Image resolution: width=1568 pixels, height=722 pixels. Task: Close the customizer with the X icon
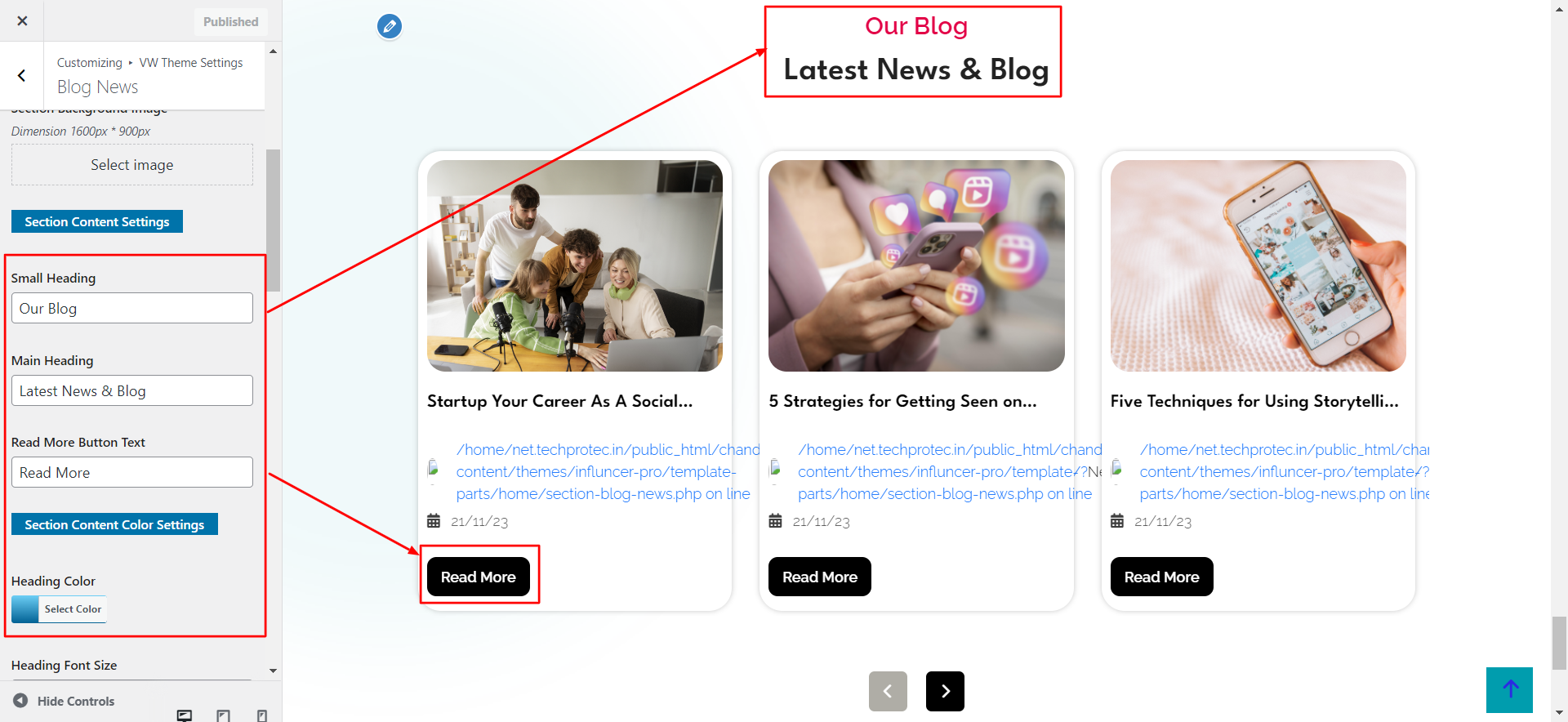(x=22, y=21)
